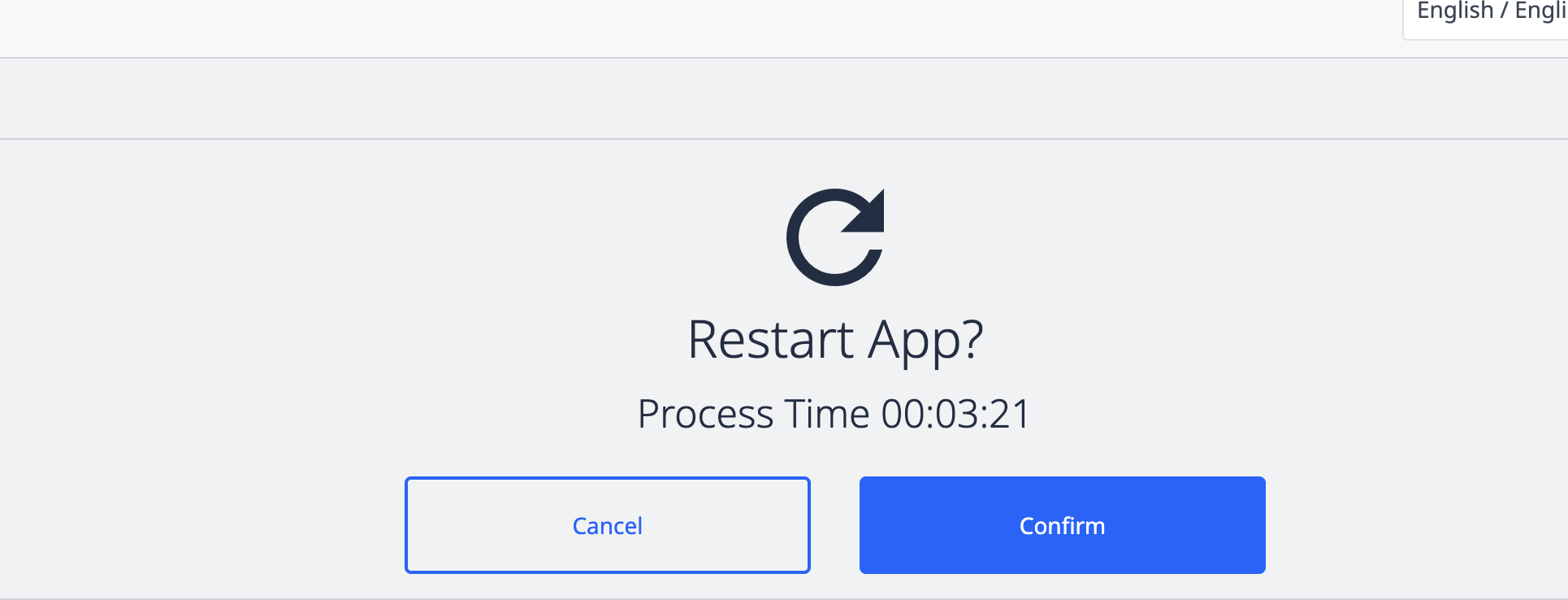
Task: Click the word Confirm
Action: click(x=1062, y=526)
